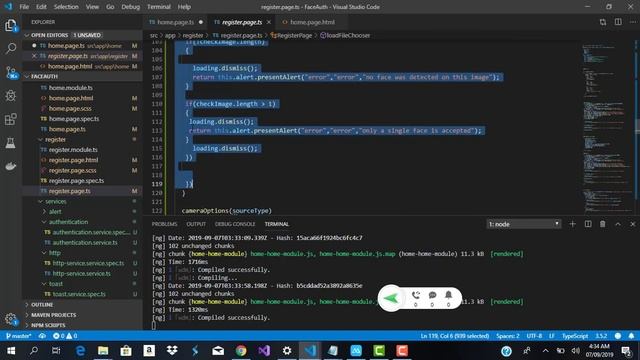This screenshot has height=360, width=640.
Task: Open errors and warnings count in status bar
Action: click(x=65, y=336)
